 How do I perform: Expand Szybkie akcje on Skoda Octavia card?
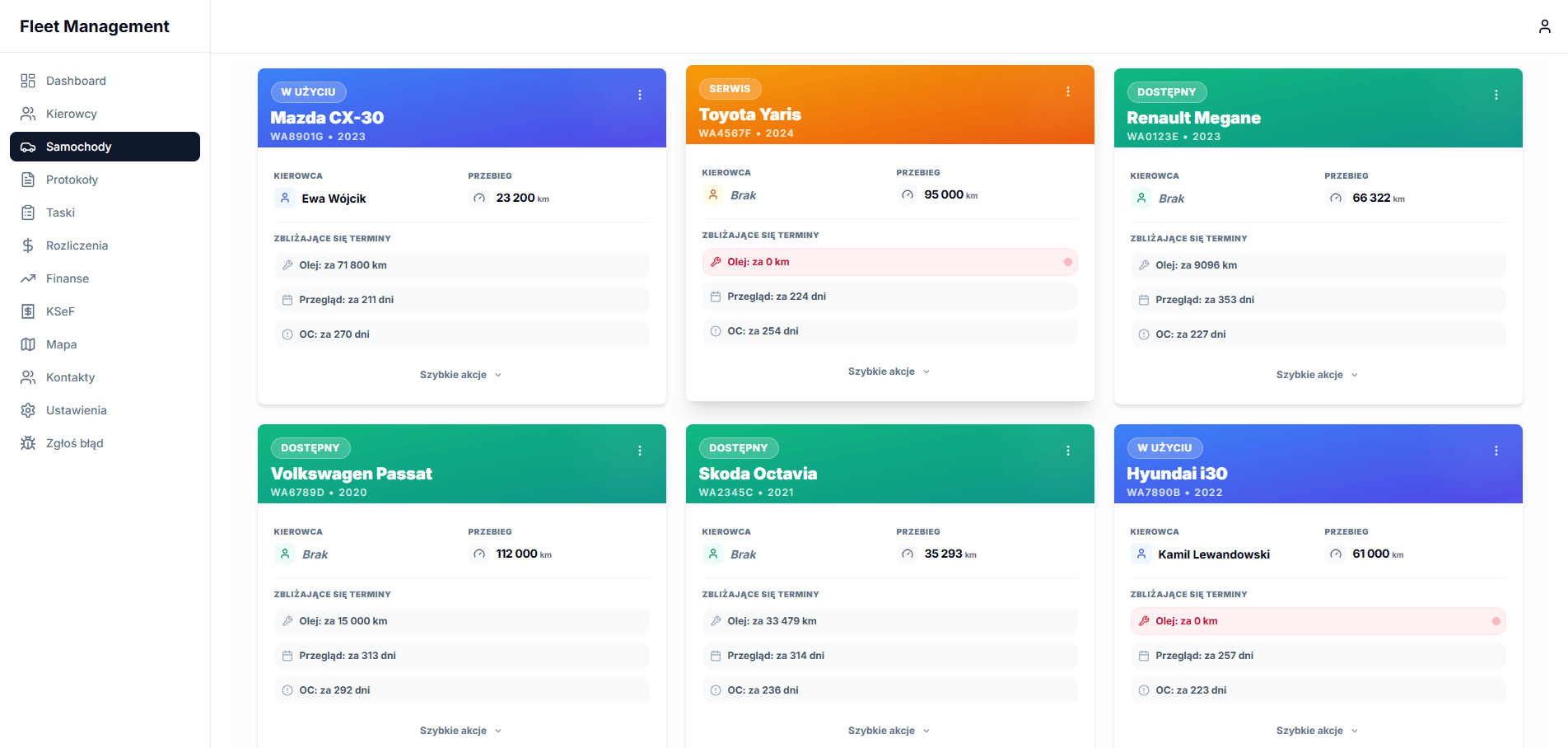[889, 731]
